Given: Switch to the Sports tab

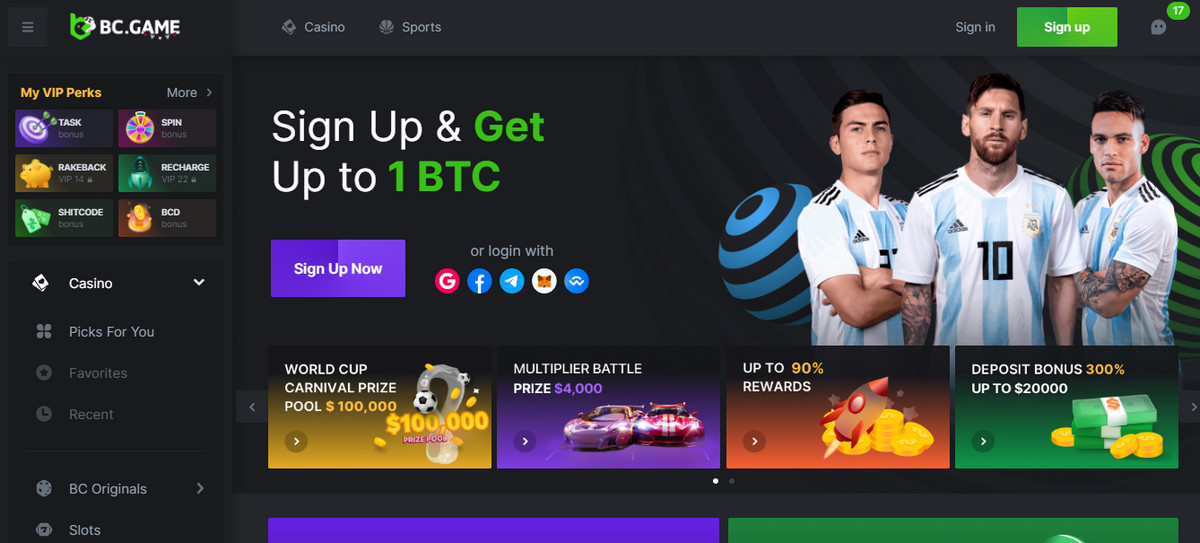Looking at the screenshot, I should pyautogui.click(x=410, y=27).
